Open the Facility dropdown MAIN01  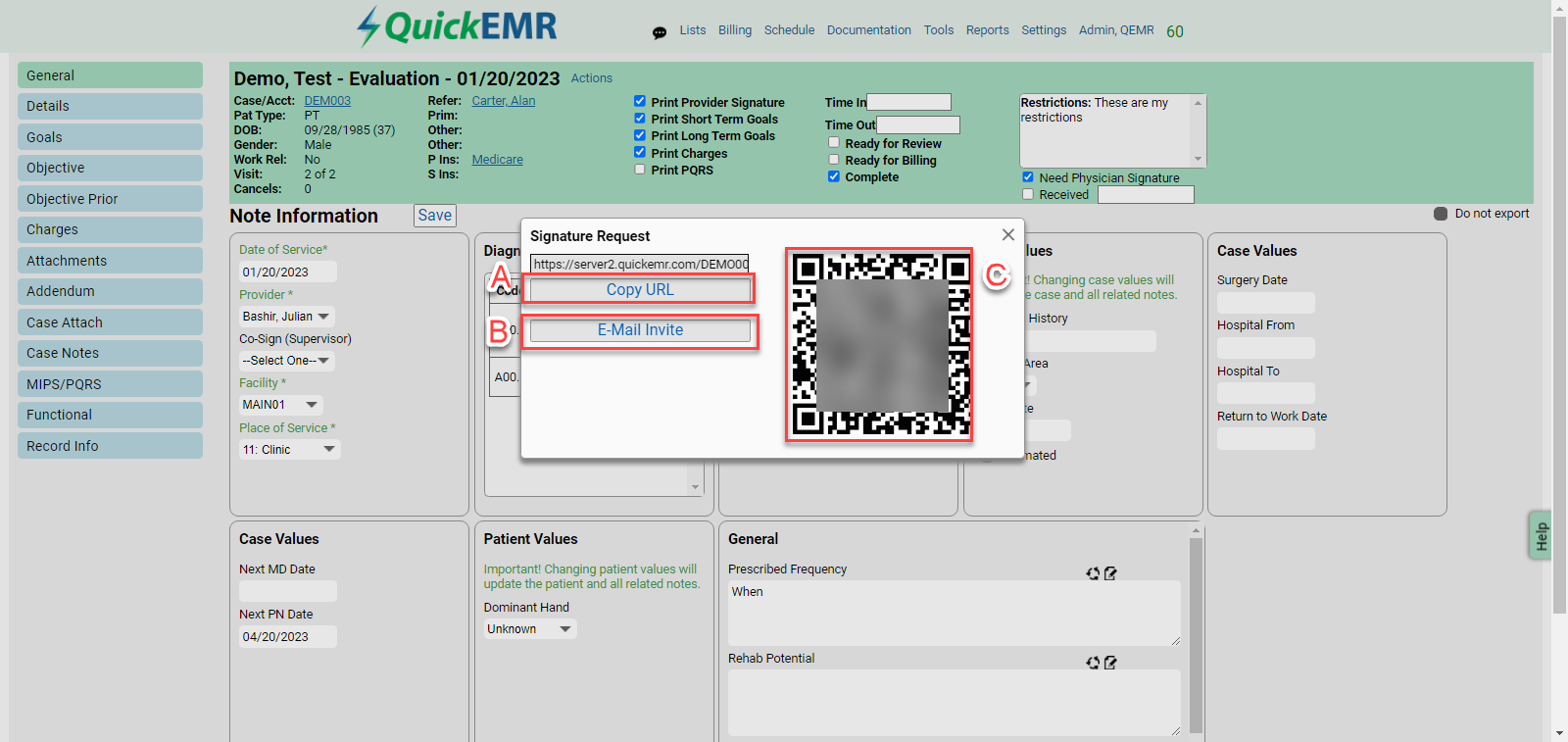(281, 405)
